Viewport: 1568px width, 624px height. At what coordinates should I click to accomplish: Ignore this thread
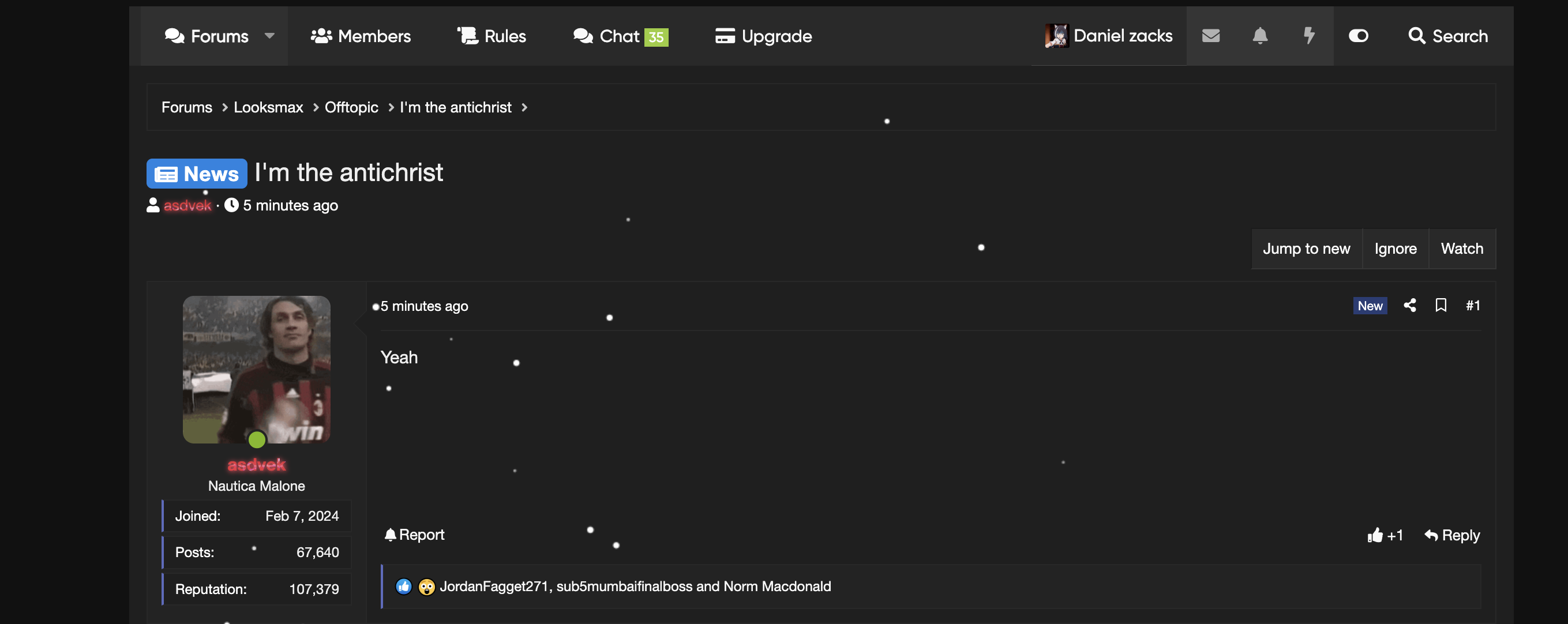(x=1395, y=249)
